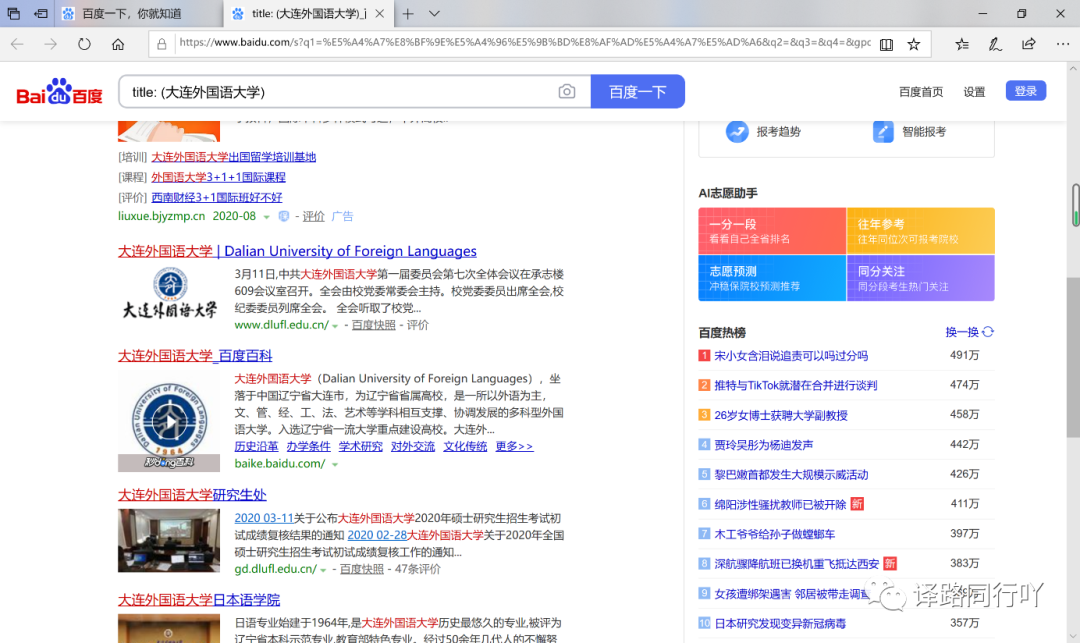Open the 历史沿革 sublink
Screen dimensions: 1080x643
pos(256,446)
